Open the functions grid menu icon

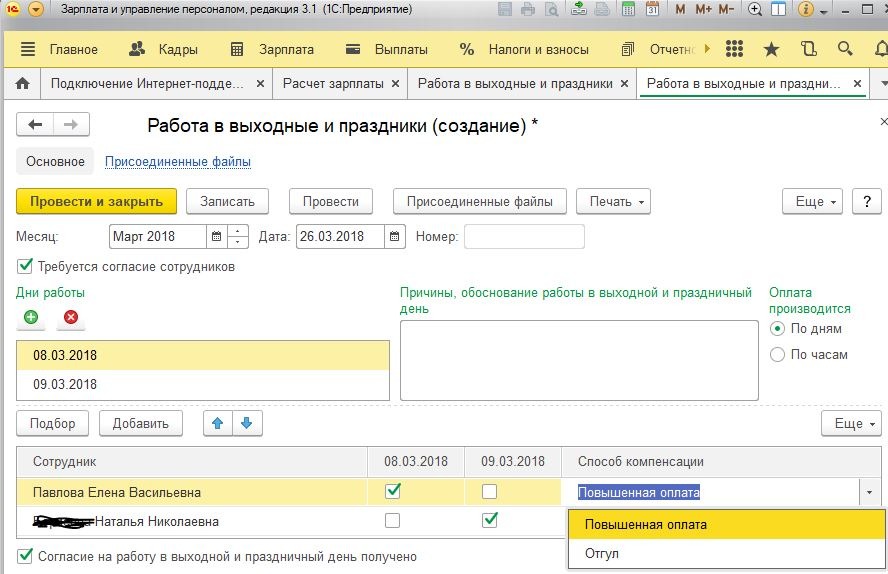pyautogui.click(x=735, y=49)
